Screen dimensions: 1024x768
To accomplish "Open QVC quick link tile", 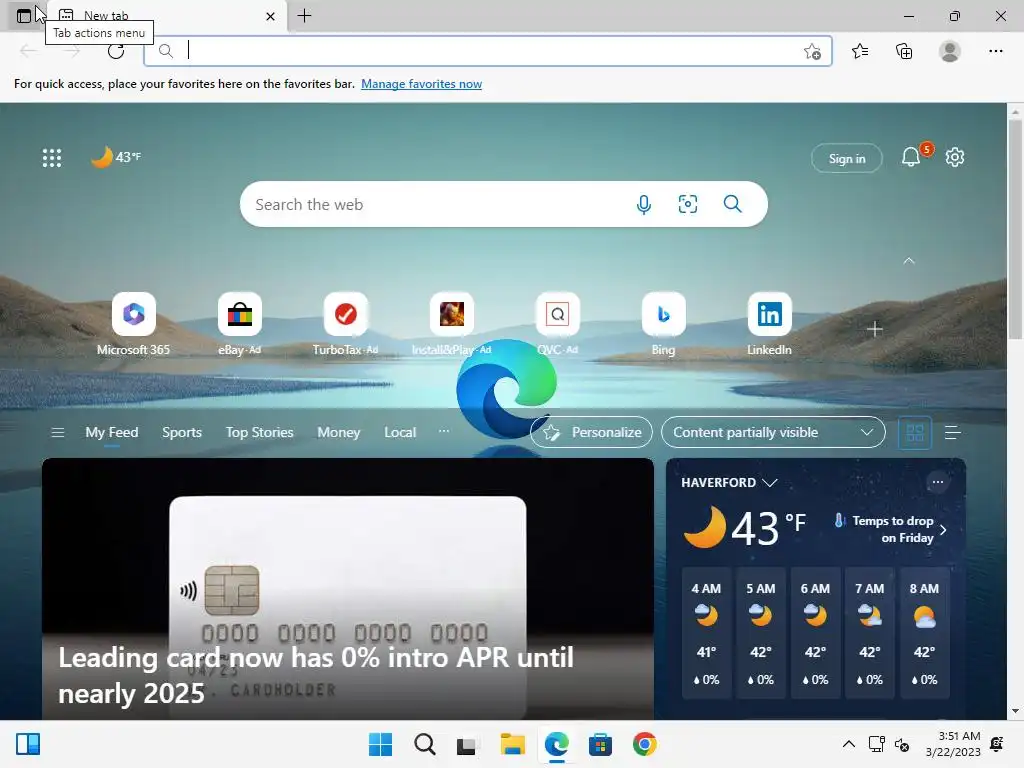I will [x=557, y=323].
